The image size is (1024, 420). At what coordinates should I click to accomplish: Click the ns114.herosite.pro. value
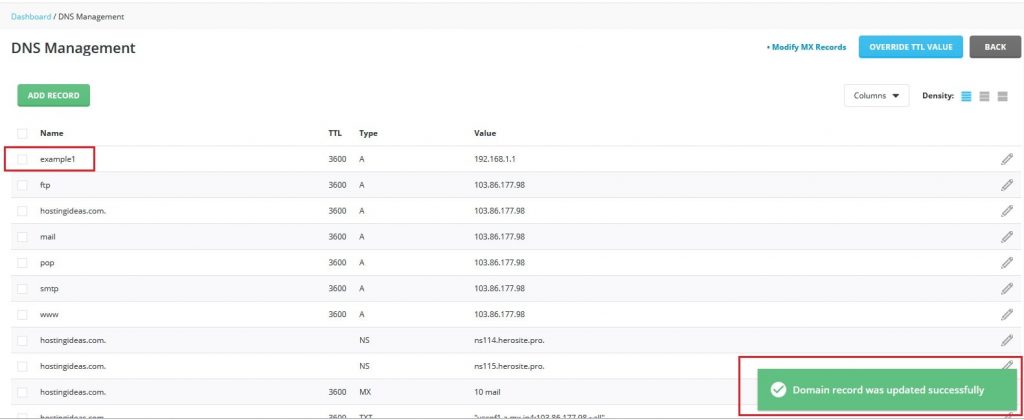[x=509, y=340]
